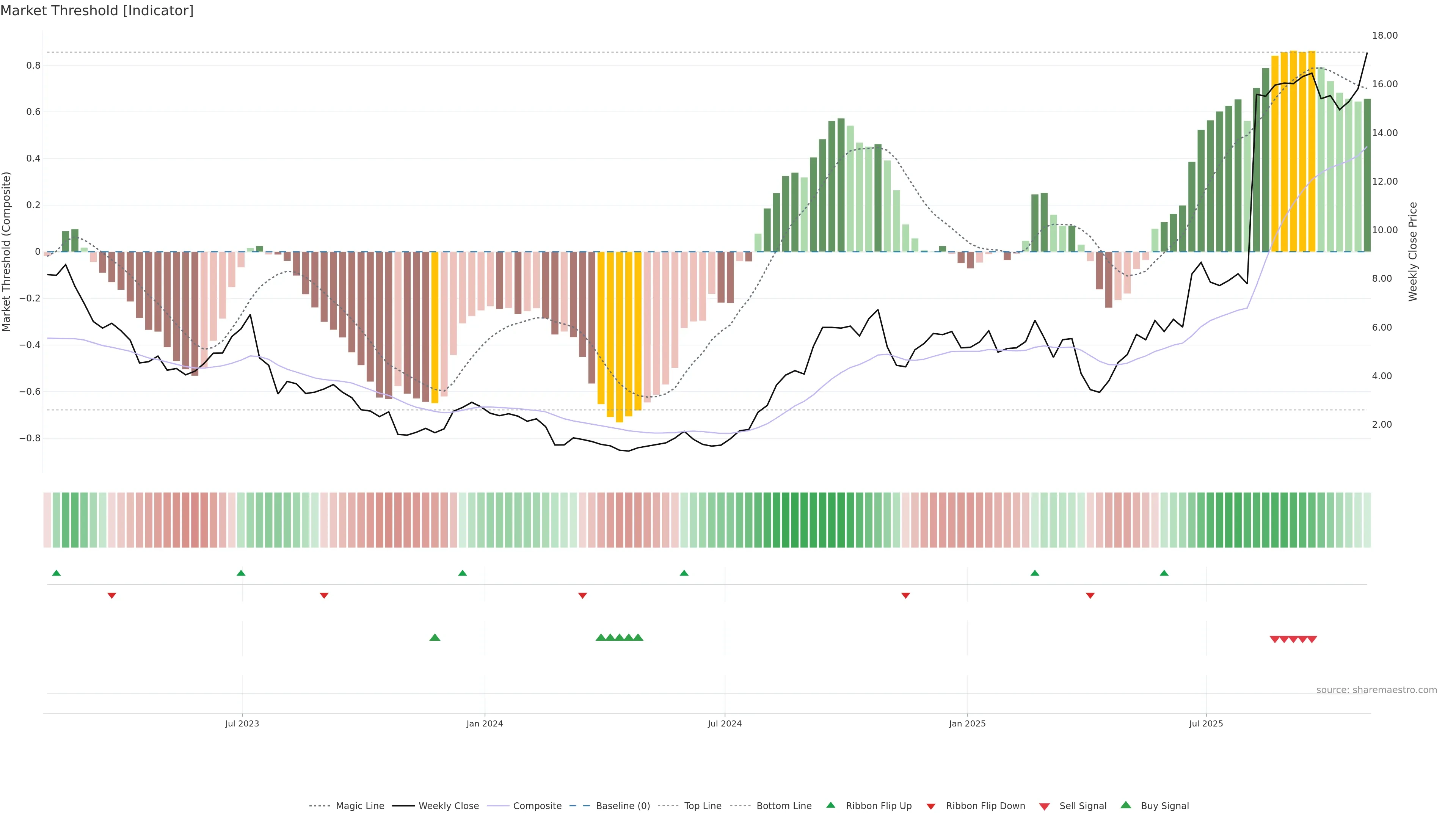
Task: Click the last red ribbon flip-down triangle
Action: coord(1090,596)
